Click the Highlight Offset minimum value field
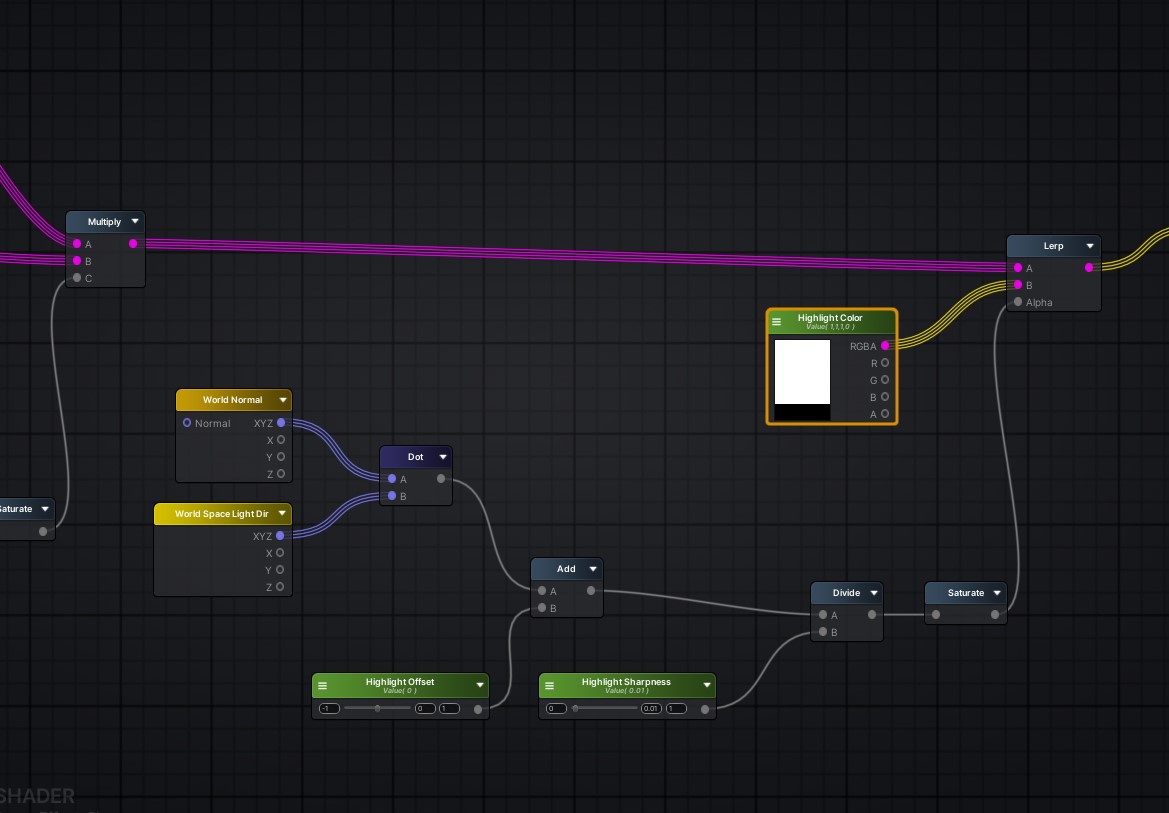The width and height of the screenshot is (1169, 813). click(x=328, y=709)
